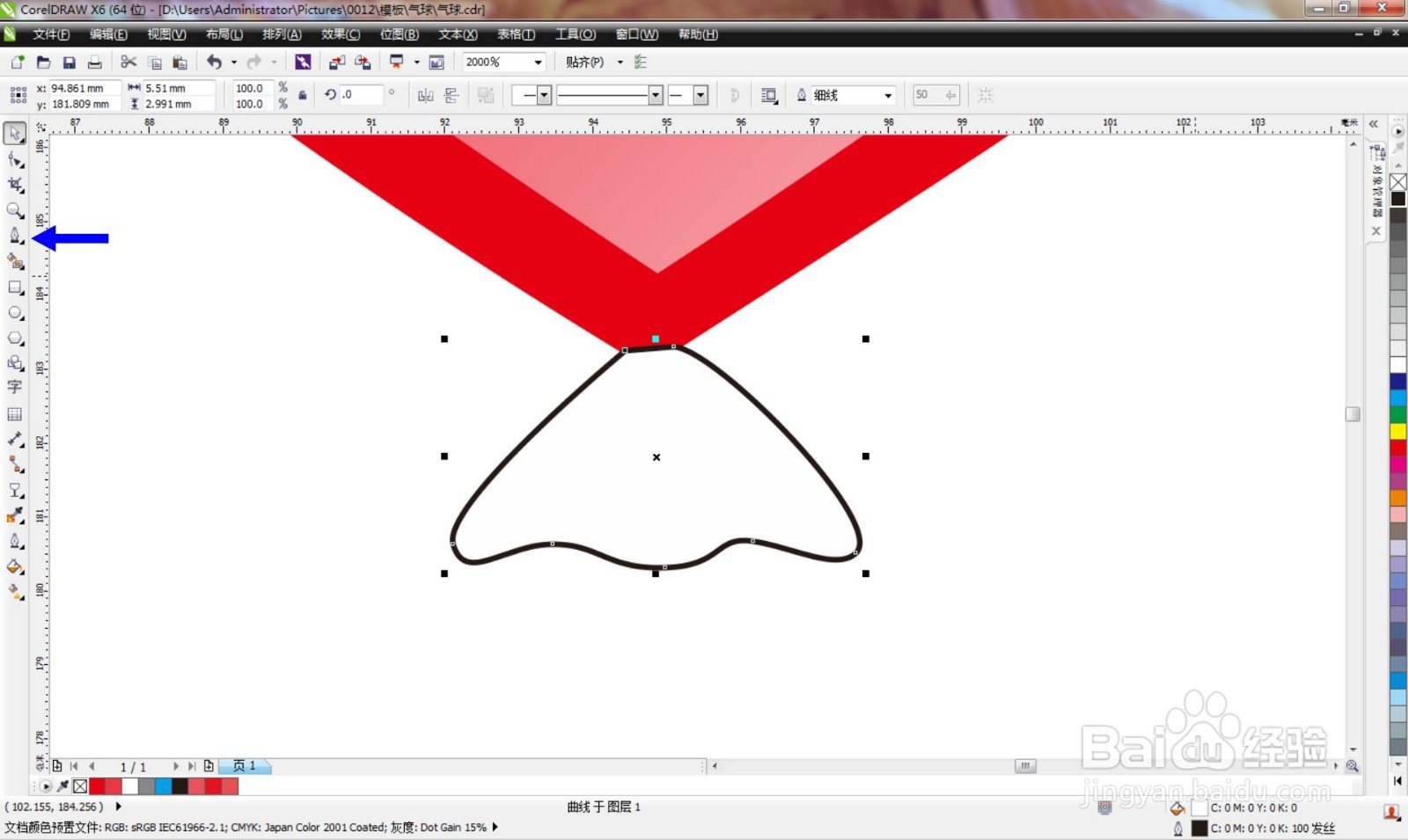Open application launcher dropdown arrow
Screen dimensions: 1408x840
coord(416,62)
